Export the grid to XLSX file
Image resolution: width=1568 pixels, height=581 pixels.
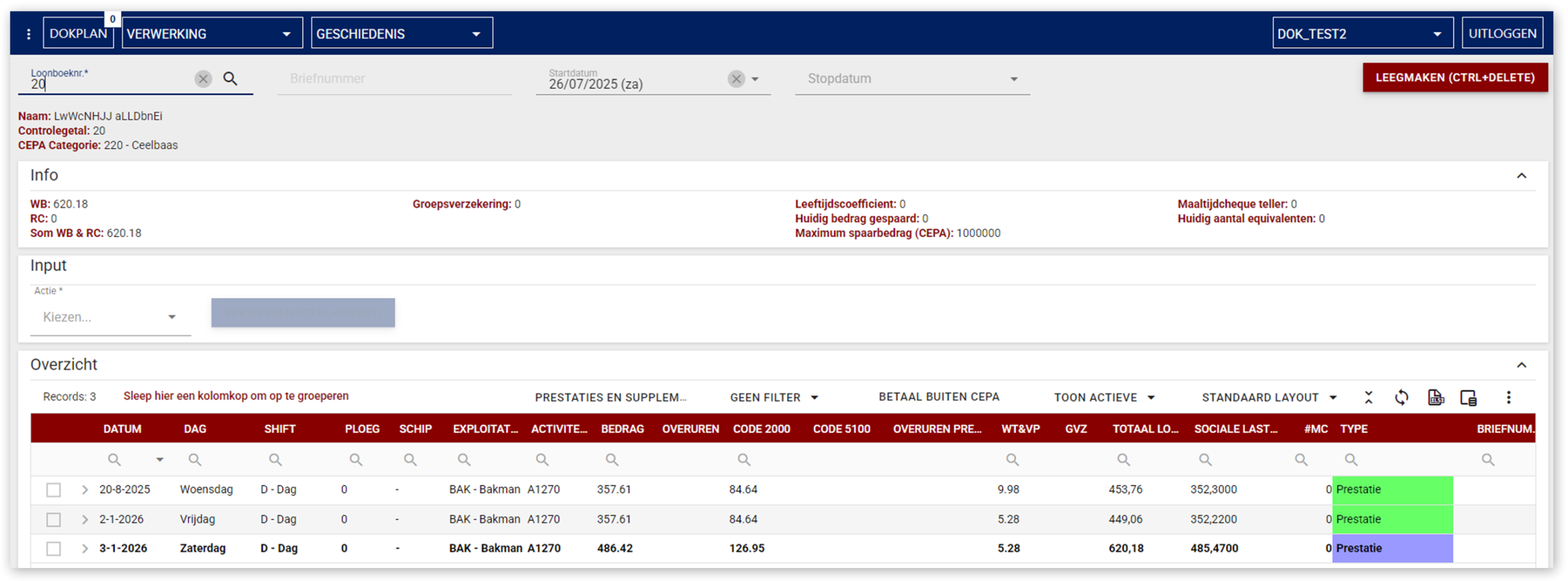(1436, 397)
